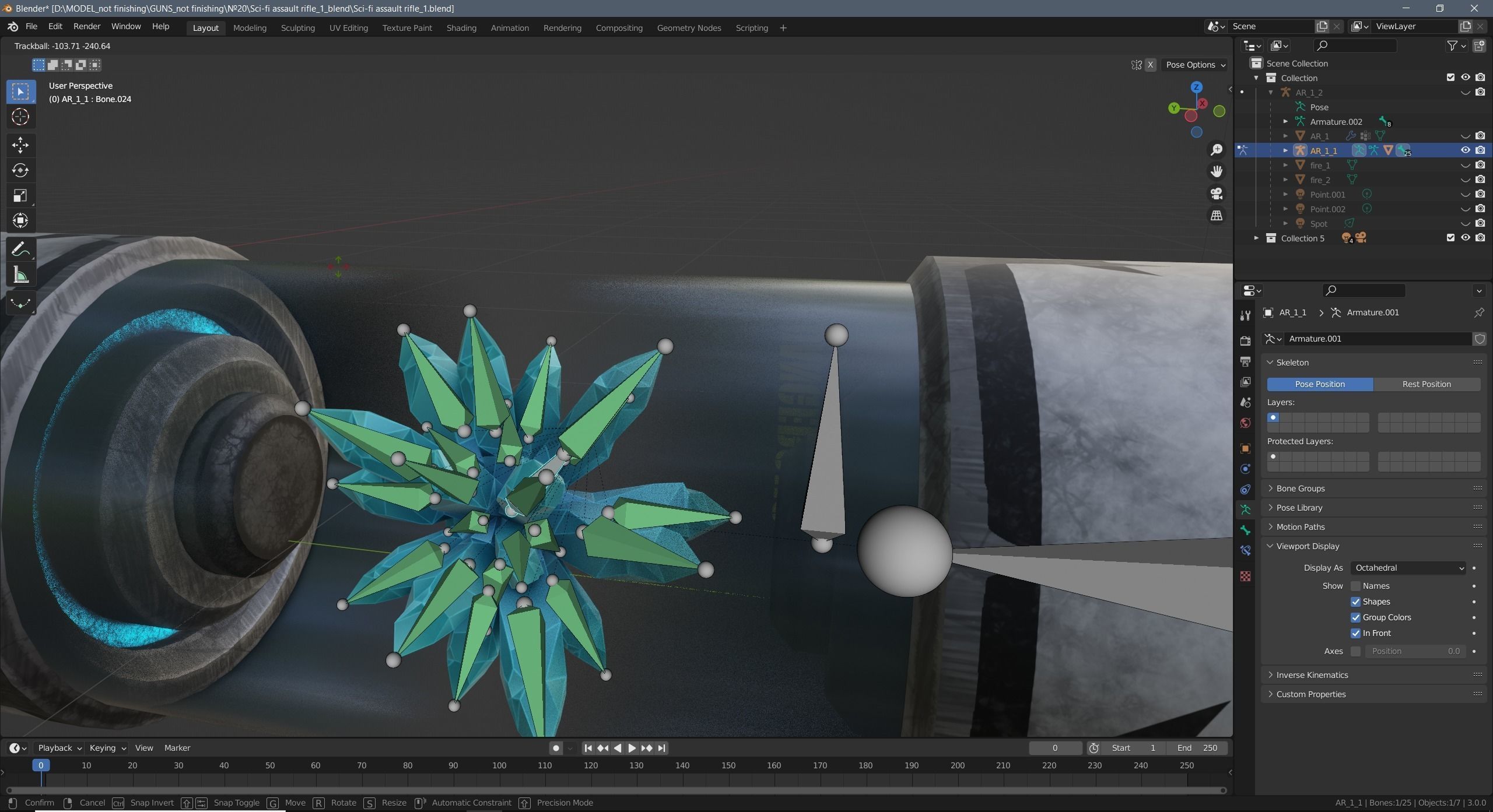This screenshot has width=1493, height=812.
Task: Click the Rest Position button
Action: point(1427,384)
